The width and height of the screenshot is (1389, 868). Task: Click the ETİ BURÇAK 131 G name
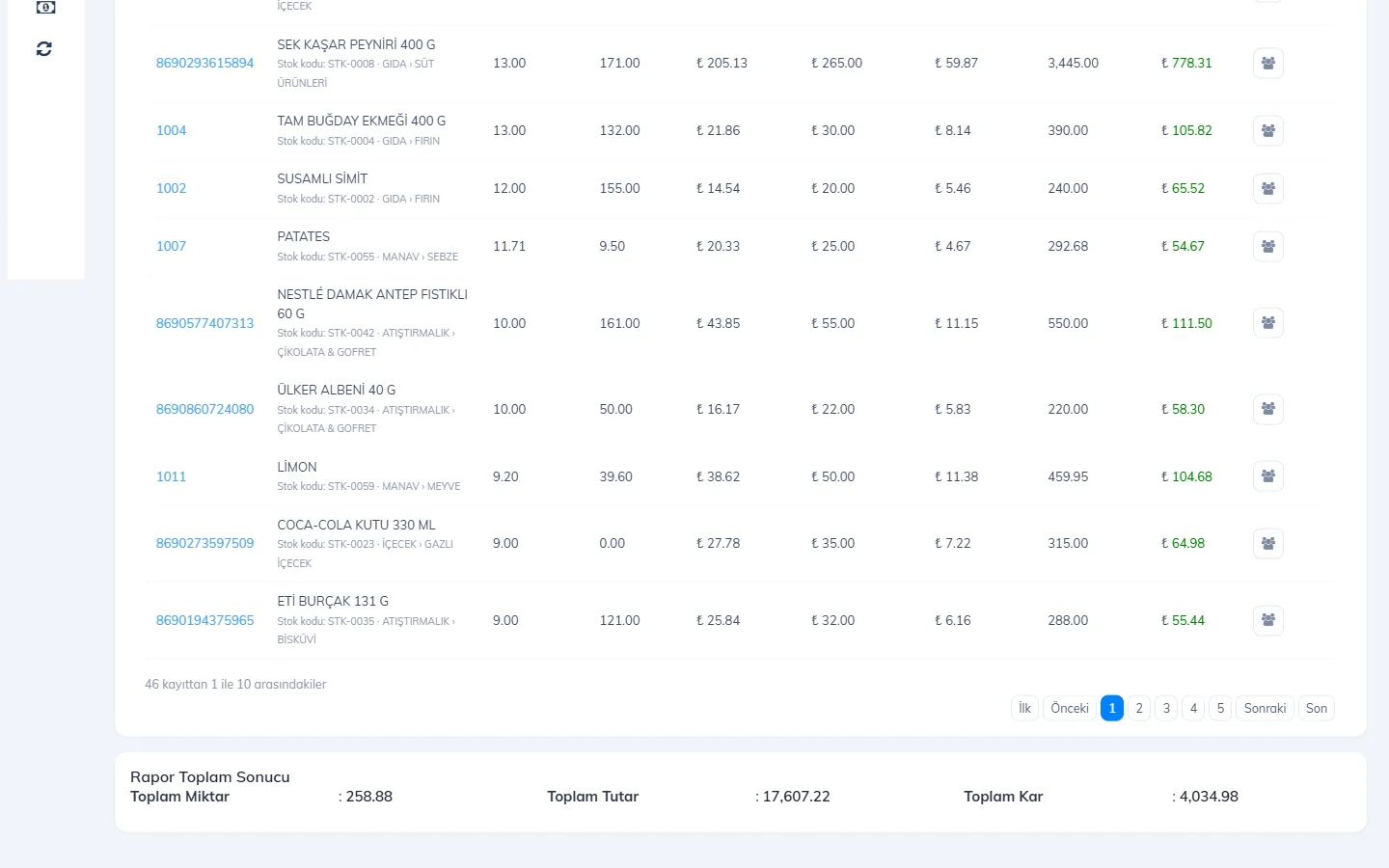pos(333,601)
